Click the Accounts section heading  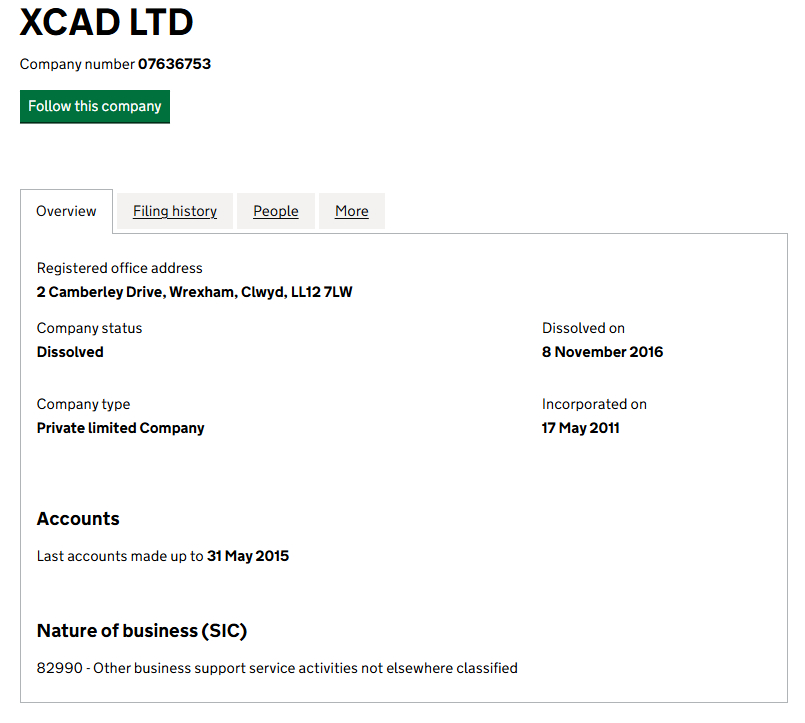tap(78, 518)
